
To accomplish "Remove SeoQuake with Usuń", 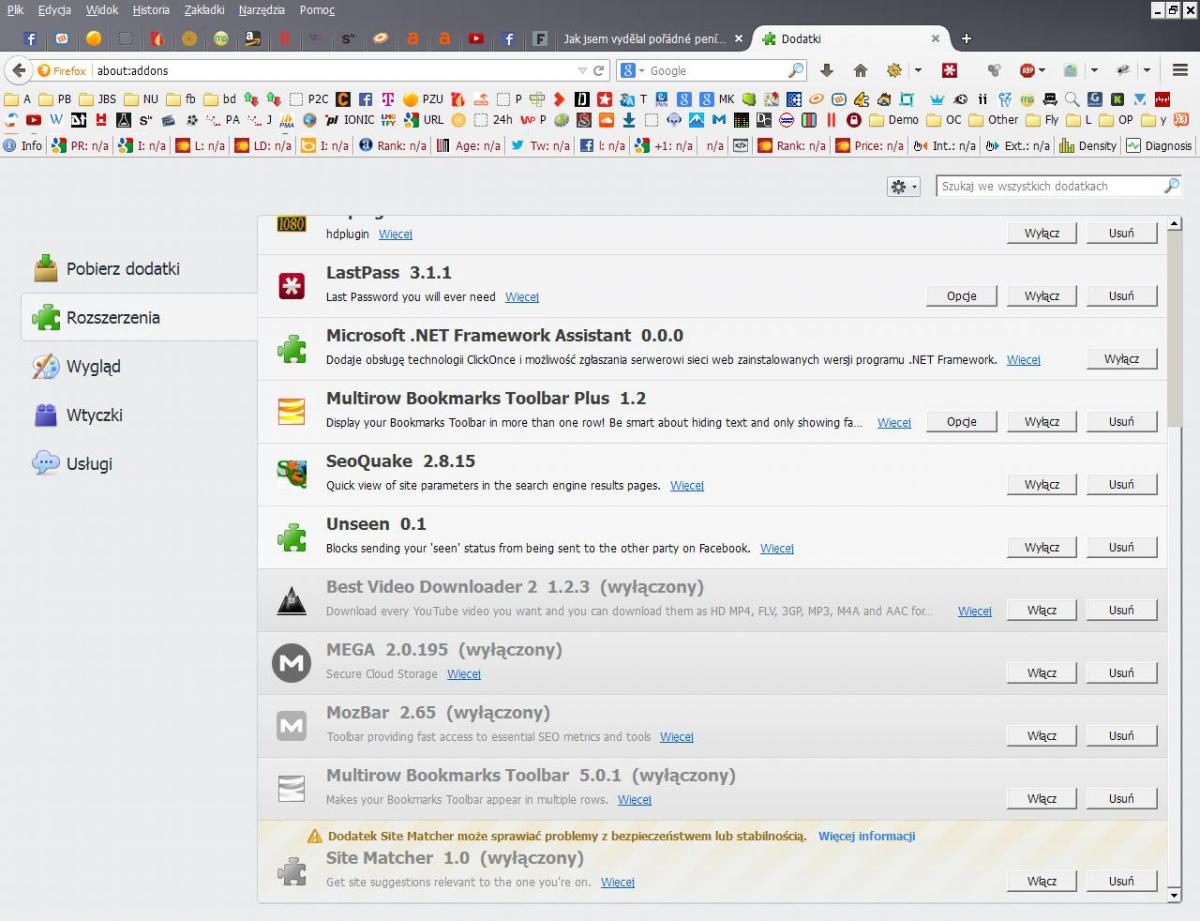I will 1122,485.
